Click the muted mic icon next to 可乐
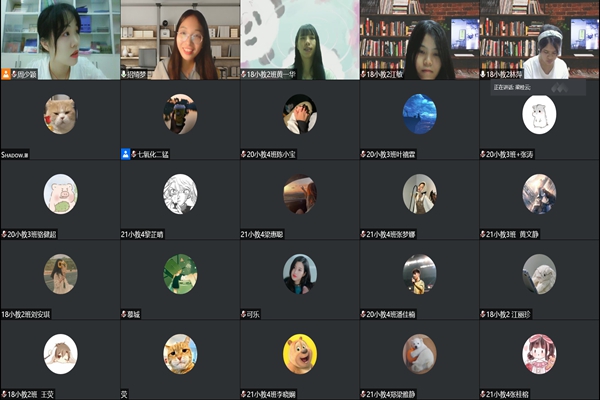 click(x=243, y=314)
